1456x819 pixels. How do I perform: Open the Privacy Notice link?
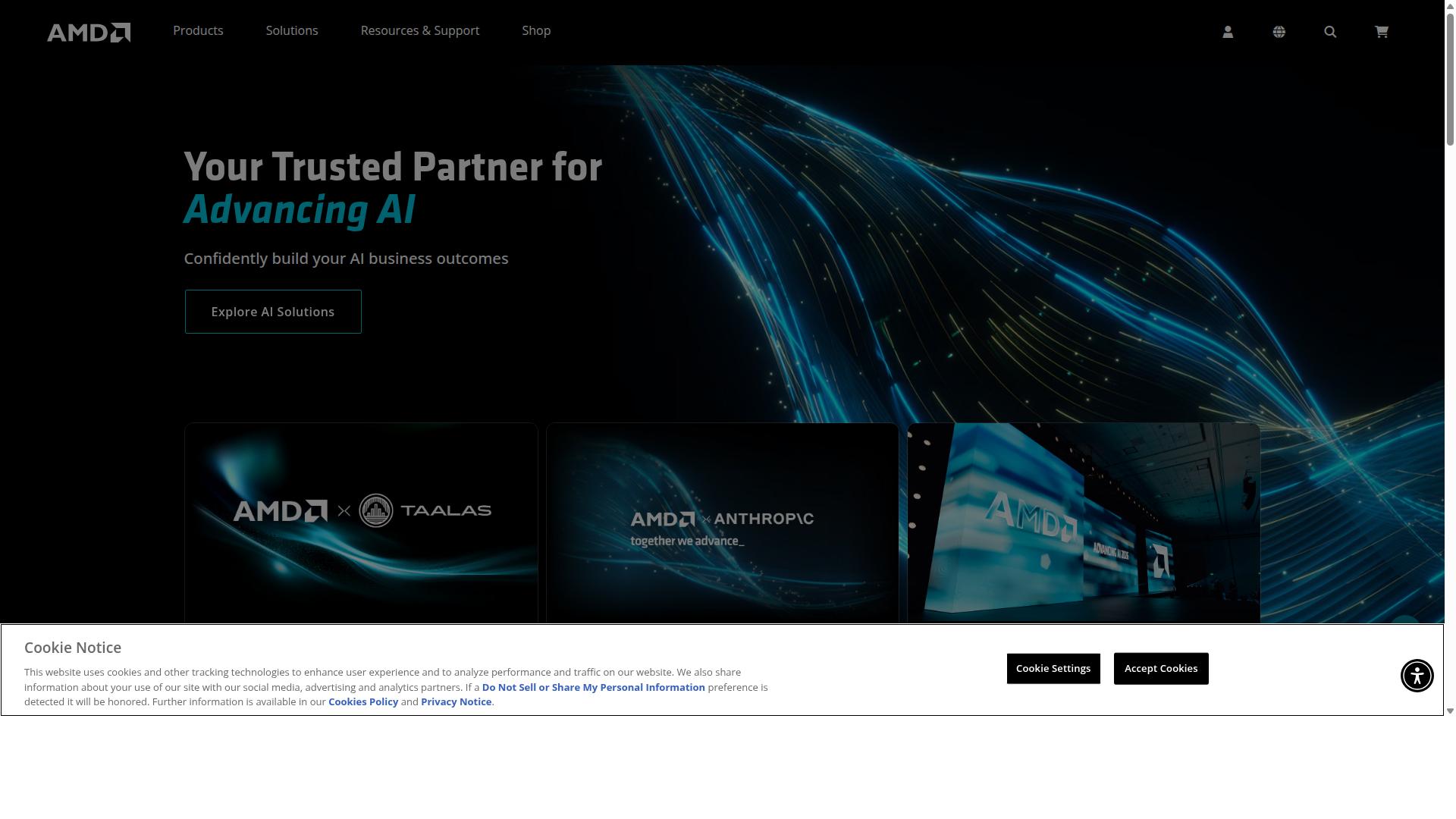point(457,701)
